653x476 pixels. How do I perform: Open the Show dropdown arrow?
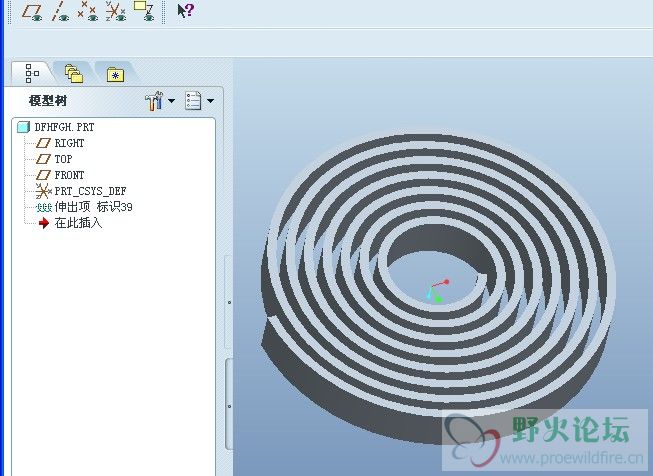coord(210,101)
